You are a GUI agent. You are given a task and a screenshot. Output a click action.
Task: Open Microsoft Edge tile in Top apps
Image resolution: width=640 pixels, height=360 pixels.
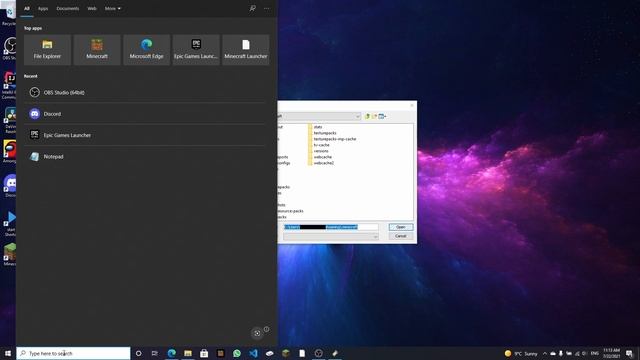click(147, 50)
